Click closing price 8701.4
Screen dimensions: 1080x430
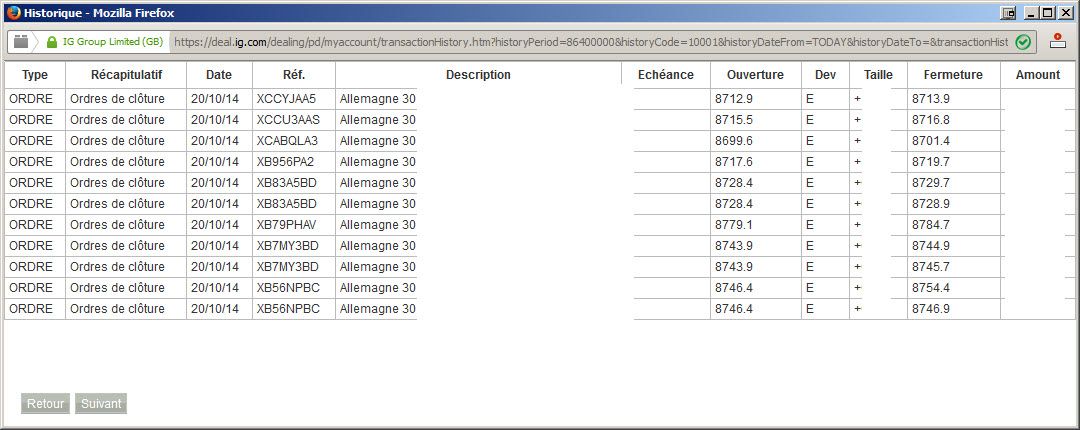tap(931, 141)
